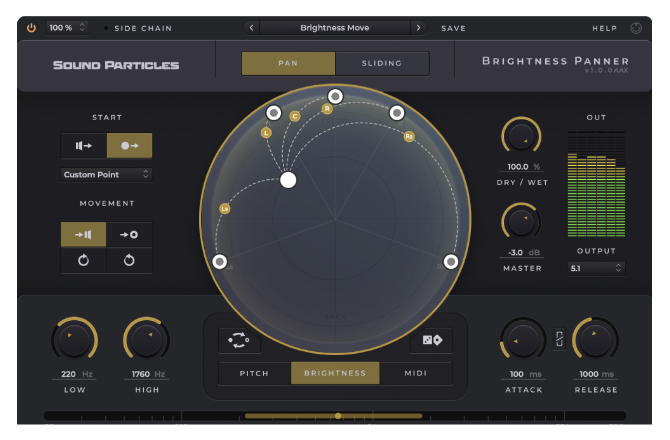Viewport: 670px width, 440px height.
Task: Click the circular icon beside Help
Action: pyautogui.click(x=636, y=28)
